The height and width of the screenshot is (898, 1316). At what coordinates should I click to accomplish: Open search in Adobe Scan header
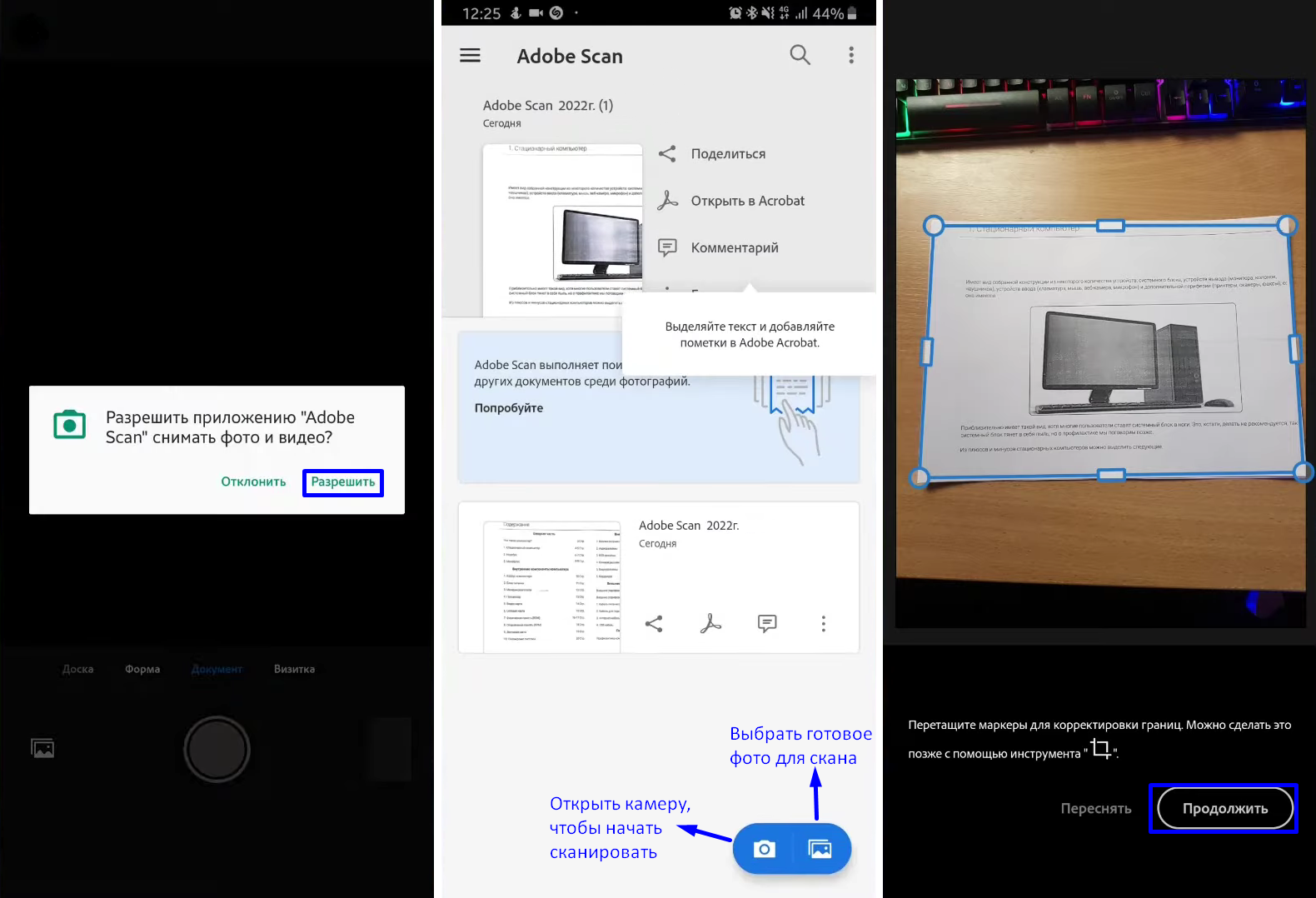[x=800, y=56]
